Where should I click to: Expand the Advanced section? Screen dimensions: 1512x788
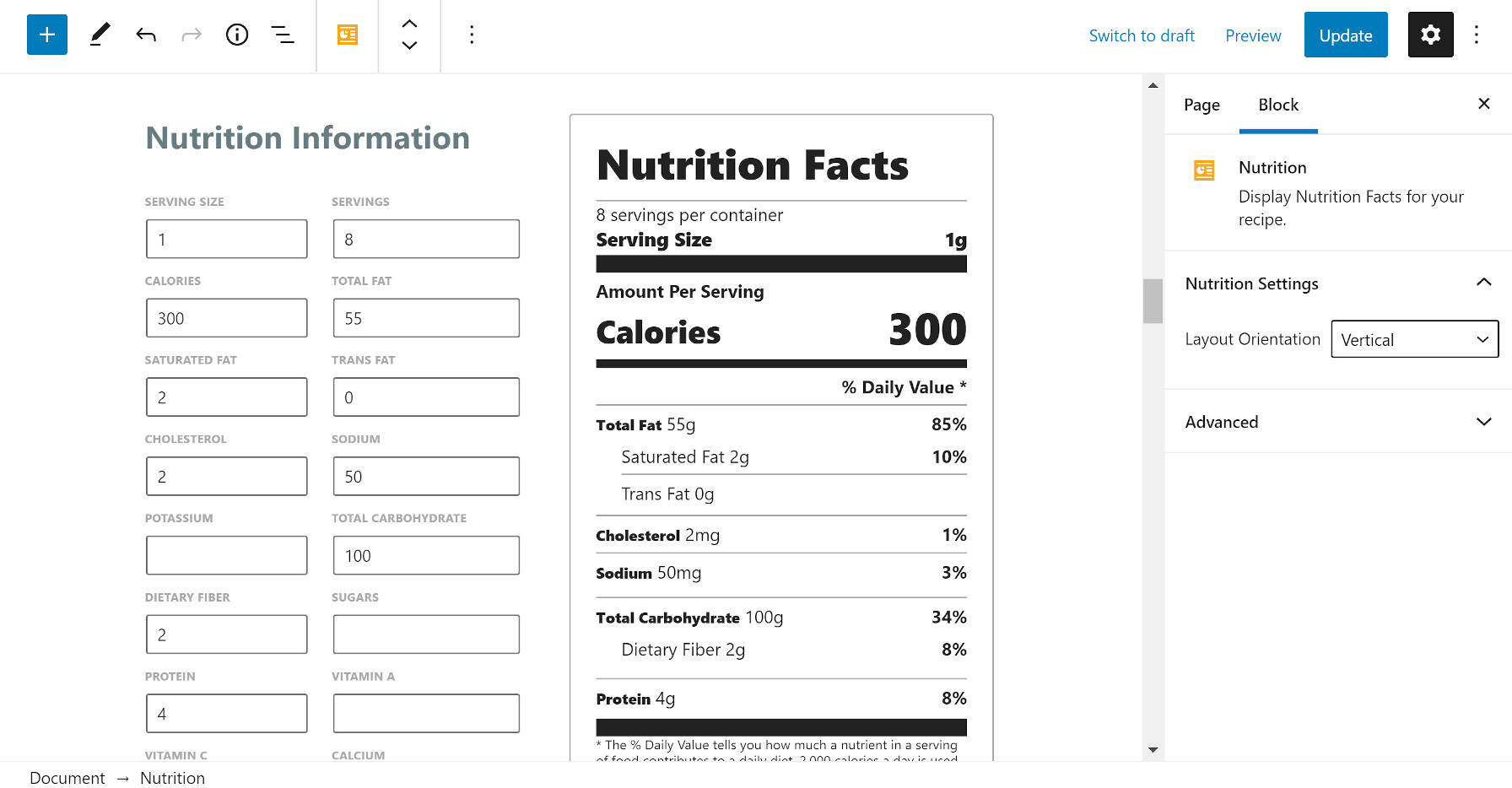tap(1484, 421)
